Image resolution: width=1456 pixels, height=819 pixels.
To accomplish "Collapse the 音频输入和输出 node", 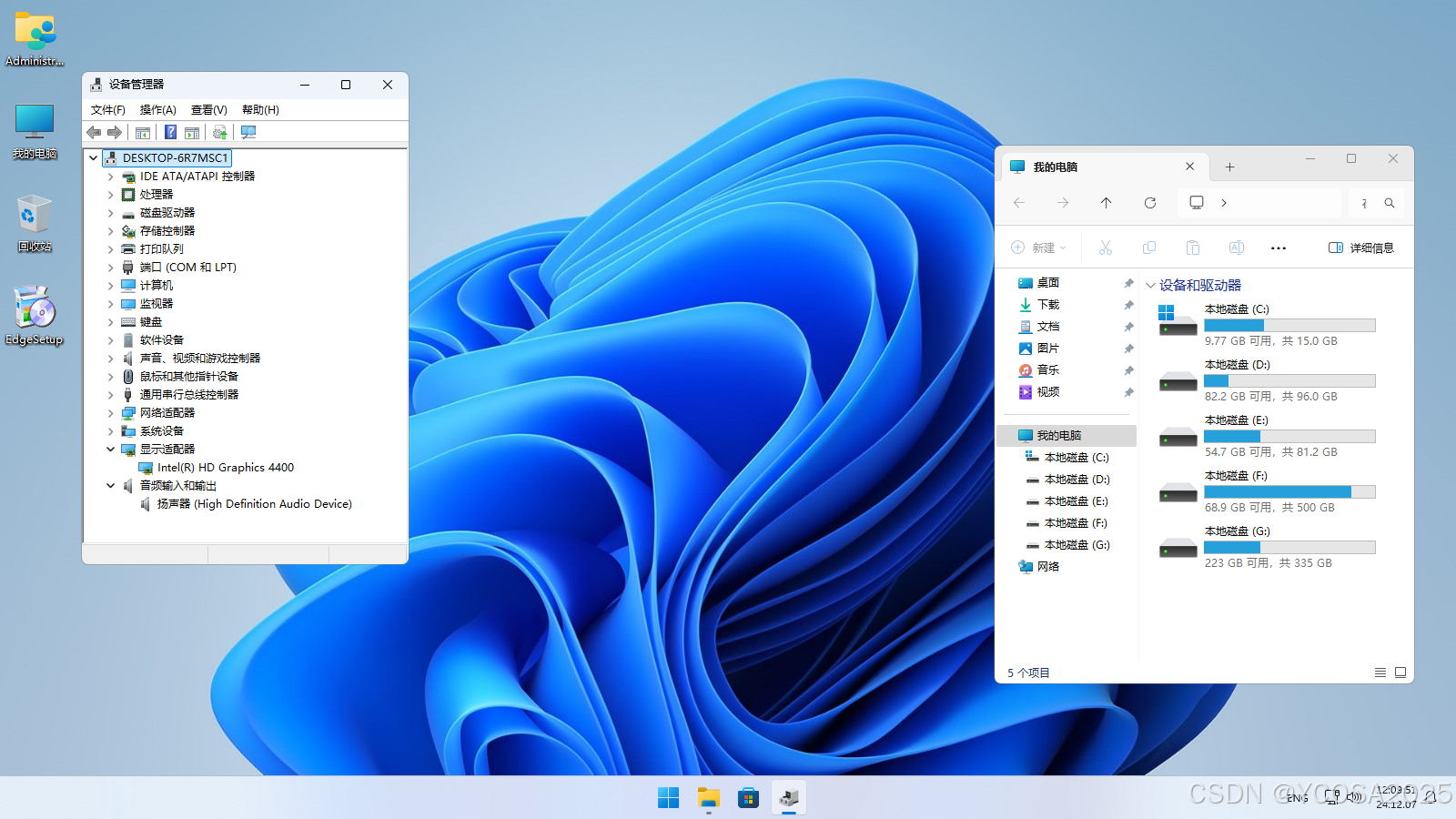I will (111, 486).
